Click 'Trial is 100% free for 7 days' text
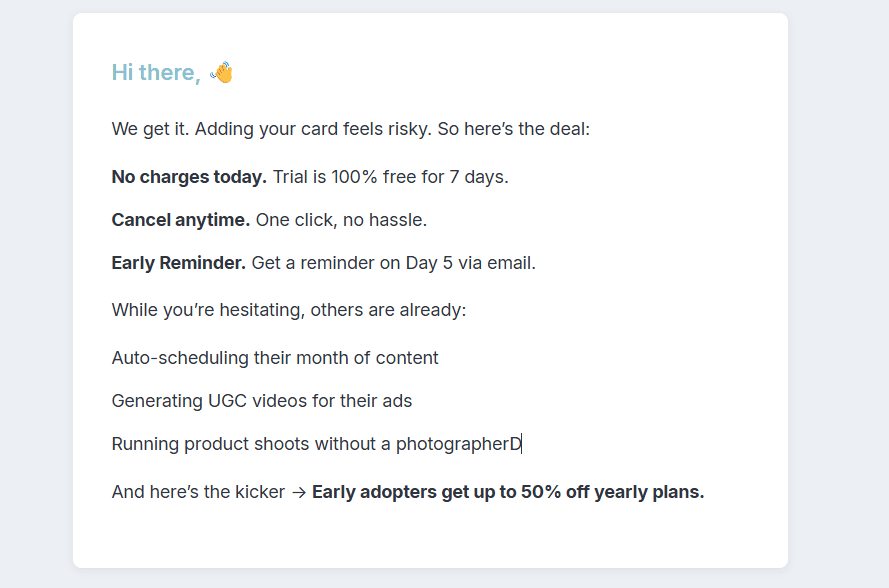The height and width of the screenshot is (588, 889). click(390, 177)
